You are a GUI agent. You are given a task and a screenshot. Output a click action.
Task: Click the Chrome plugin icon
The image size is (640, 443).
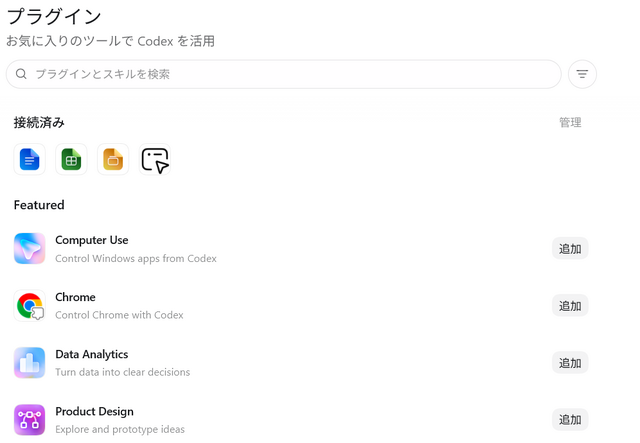[x=29, y=306]
